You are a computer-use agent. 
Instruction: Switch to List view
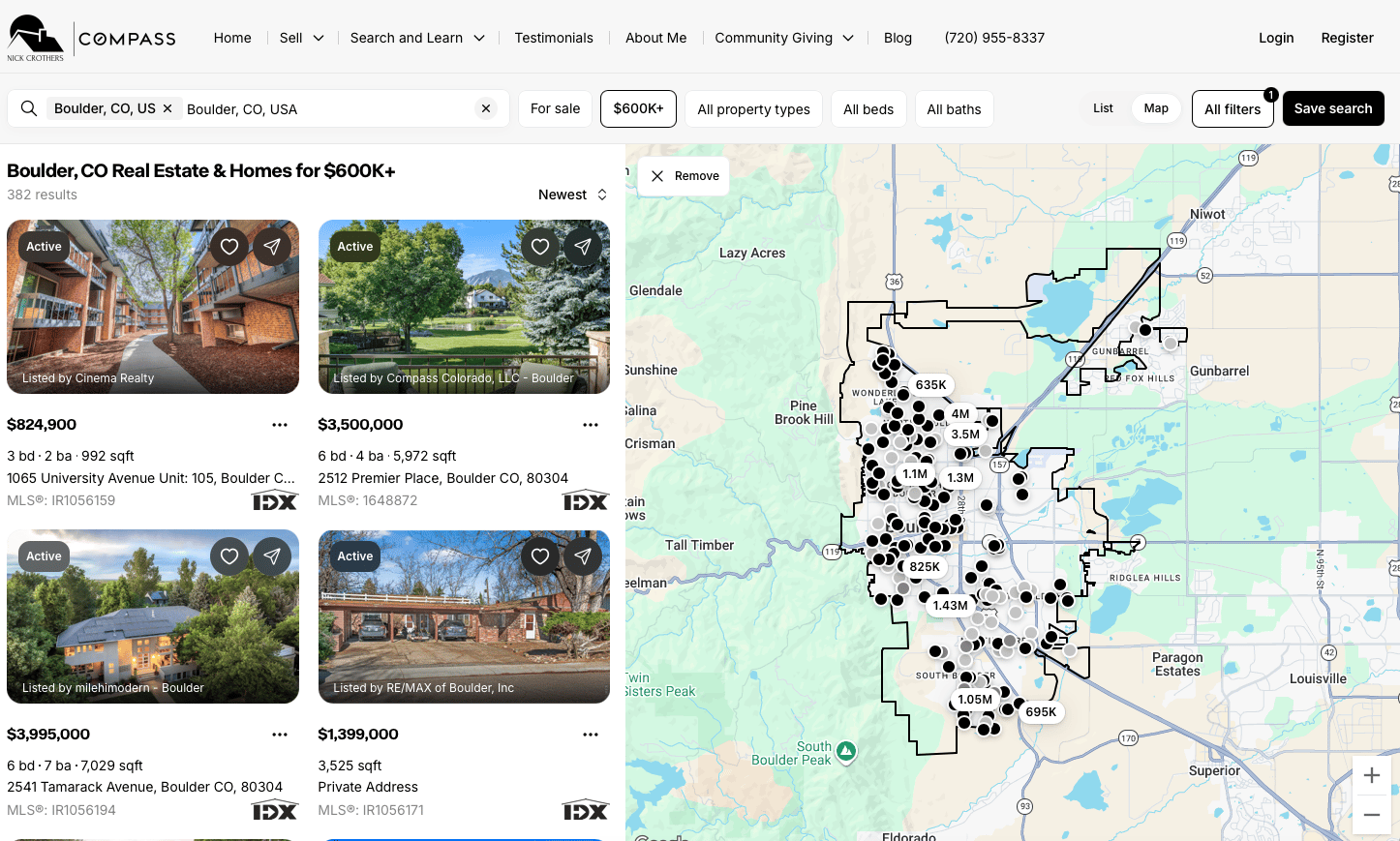click(1103, 108)
